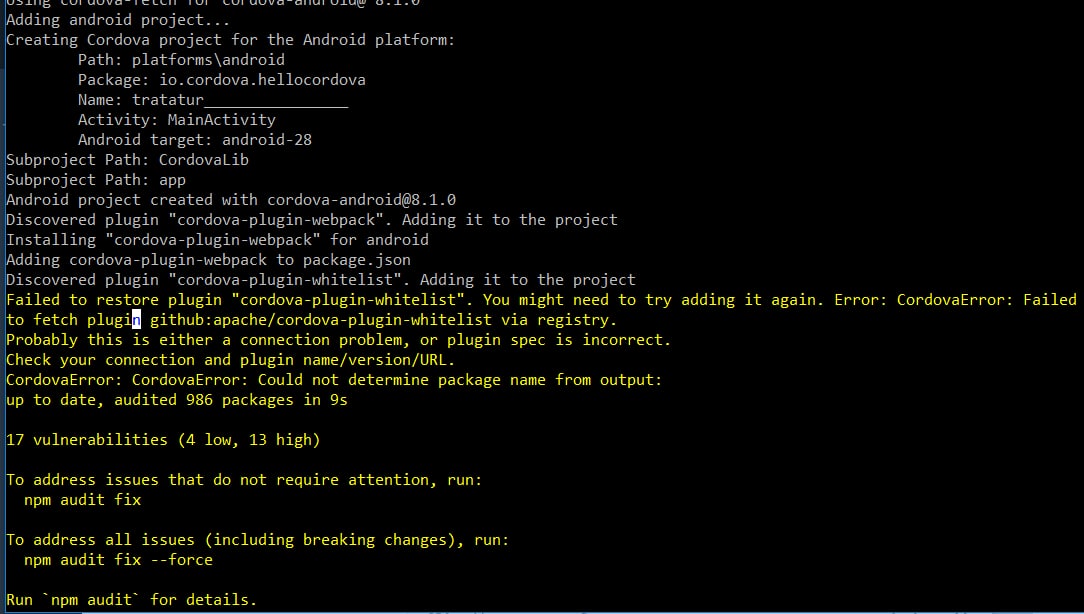This screenshot has width=1084, height=614.
Task: Click the "Subproject Path: CordovaLib" line
Action: [x=127, y=160]
